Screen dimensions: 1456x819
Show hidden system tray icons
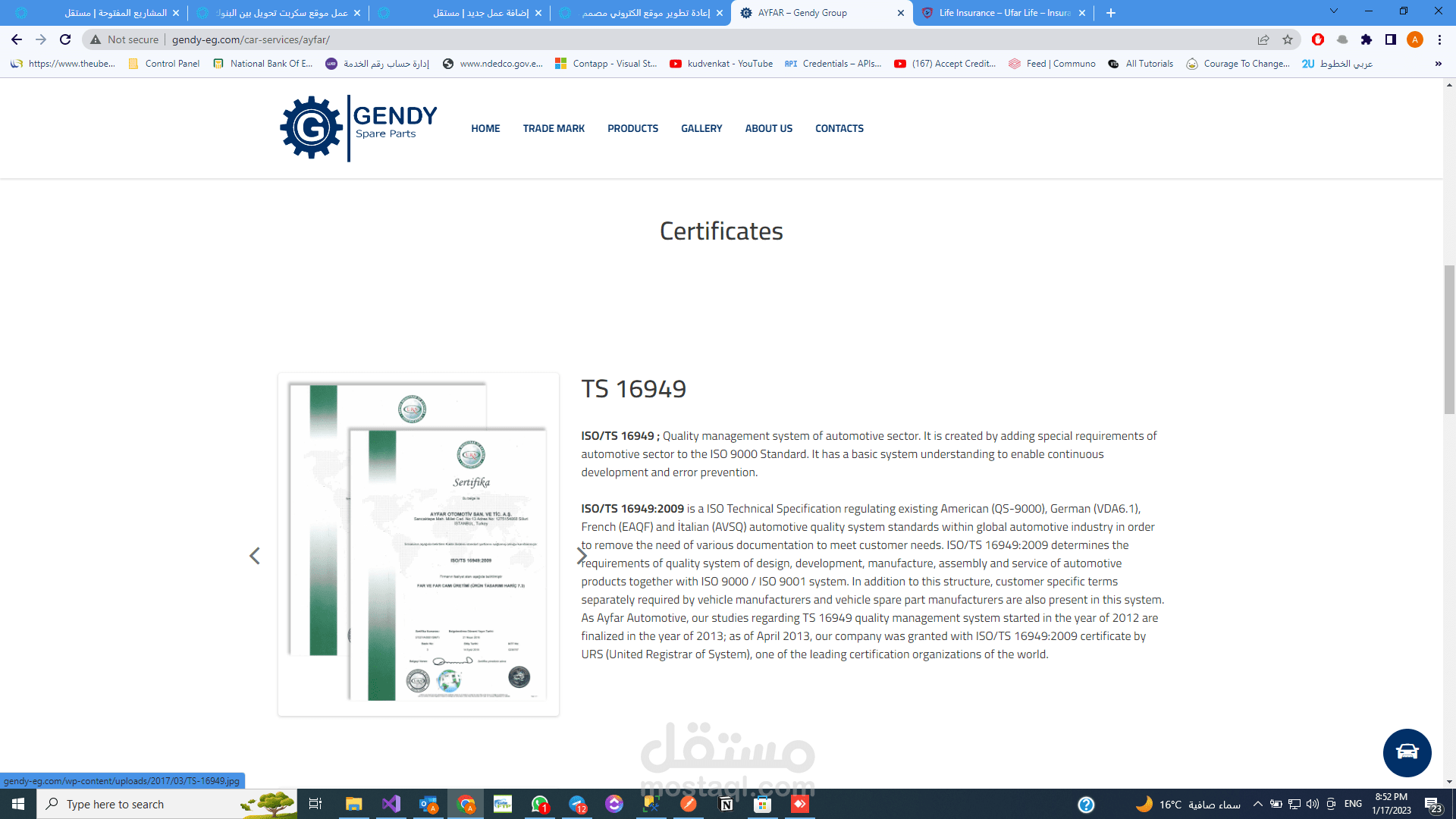pos(1258,804)
